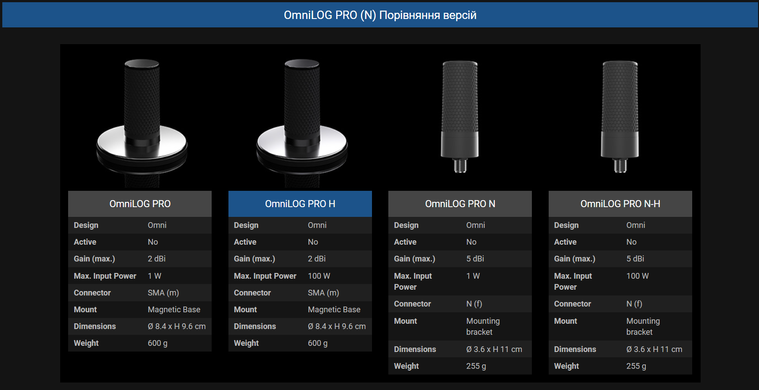The image size is (759, 390).
Task: Click the 'Mount' label in OmniLOG PRO N-H table
Action: point(566,321)
